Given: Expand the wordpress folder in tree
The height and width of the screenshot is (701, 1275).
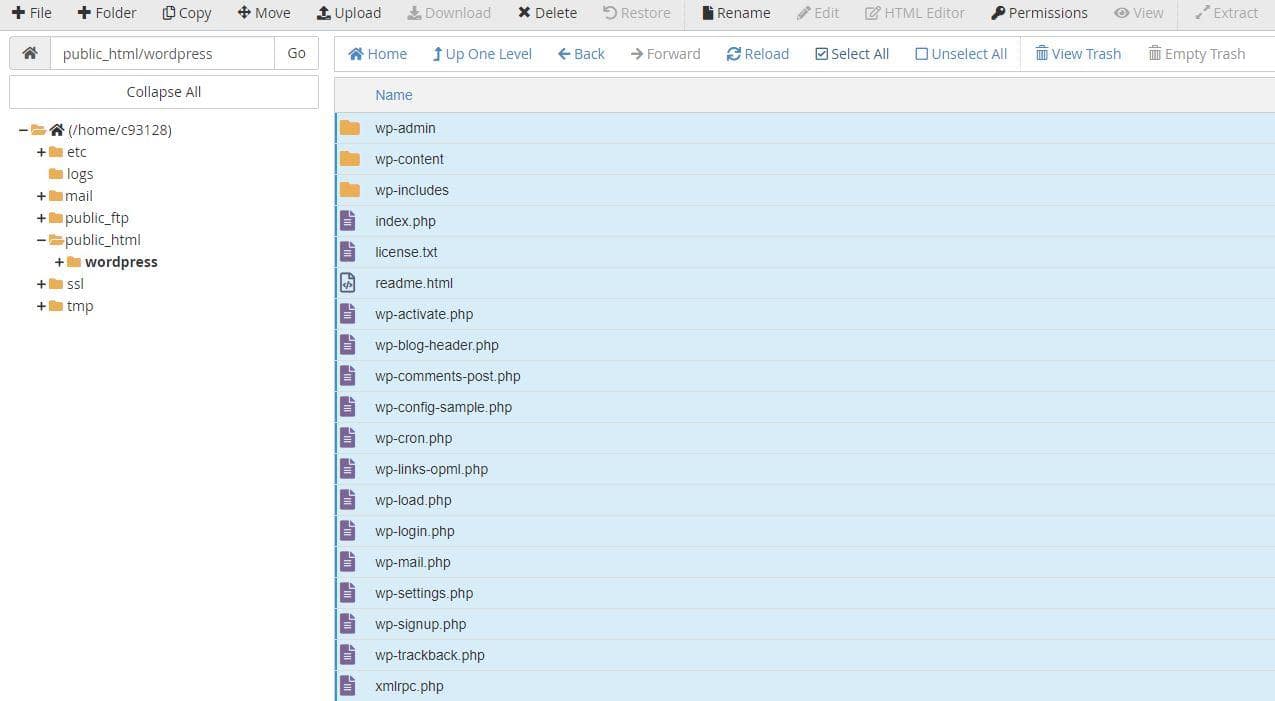Looking at the screenshot, I should (59, 262).
